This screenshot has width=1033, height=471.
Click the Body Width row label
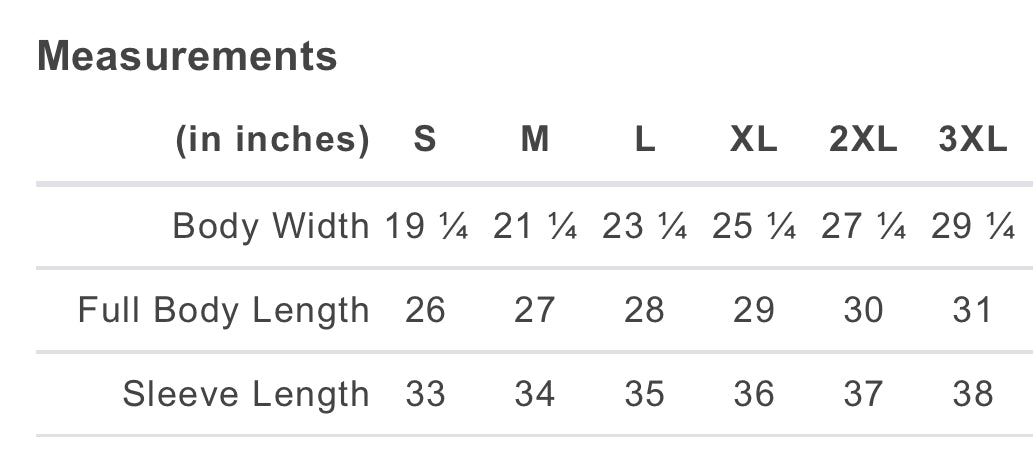point(270,226)
